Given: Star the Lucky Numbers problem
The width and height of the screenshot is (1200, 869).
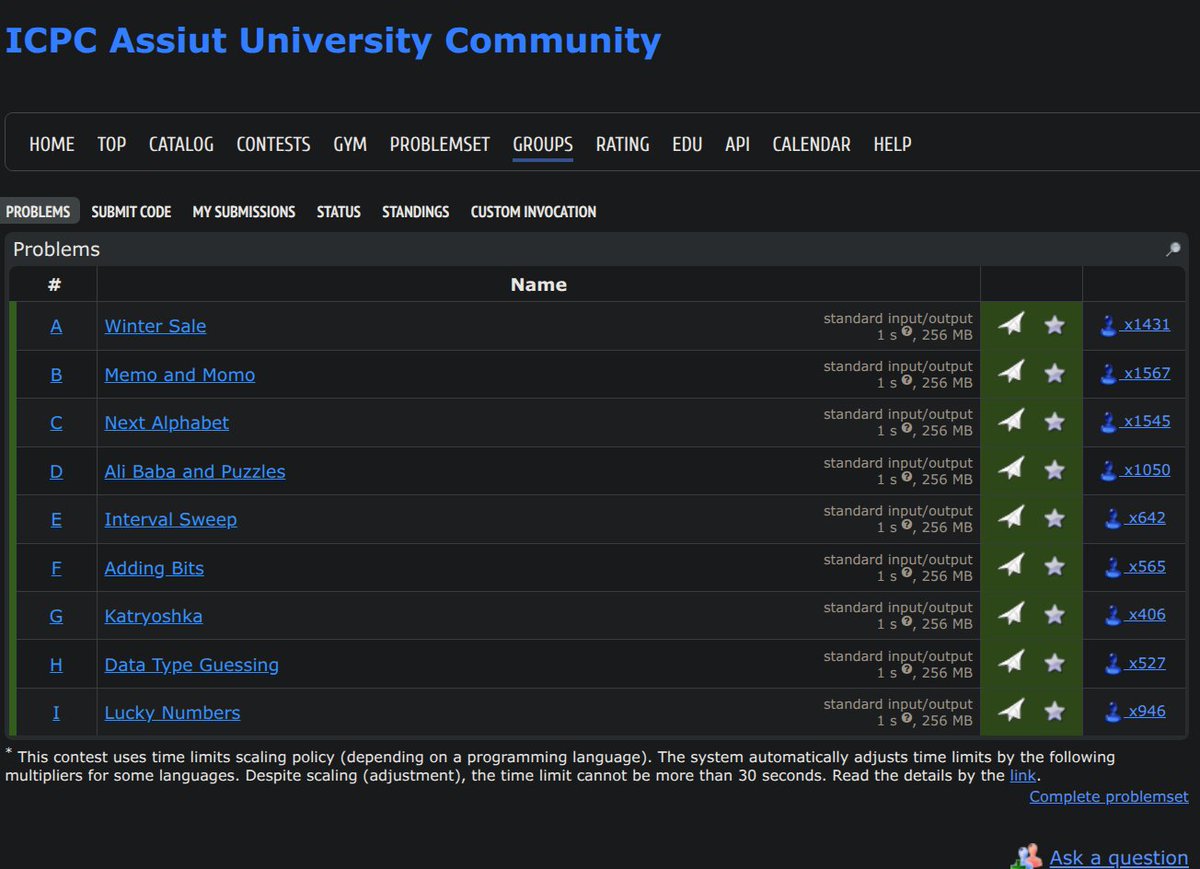Looking at the screenshot, I should point(1054,711).
